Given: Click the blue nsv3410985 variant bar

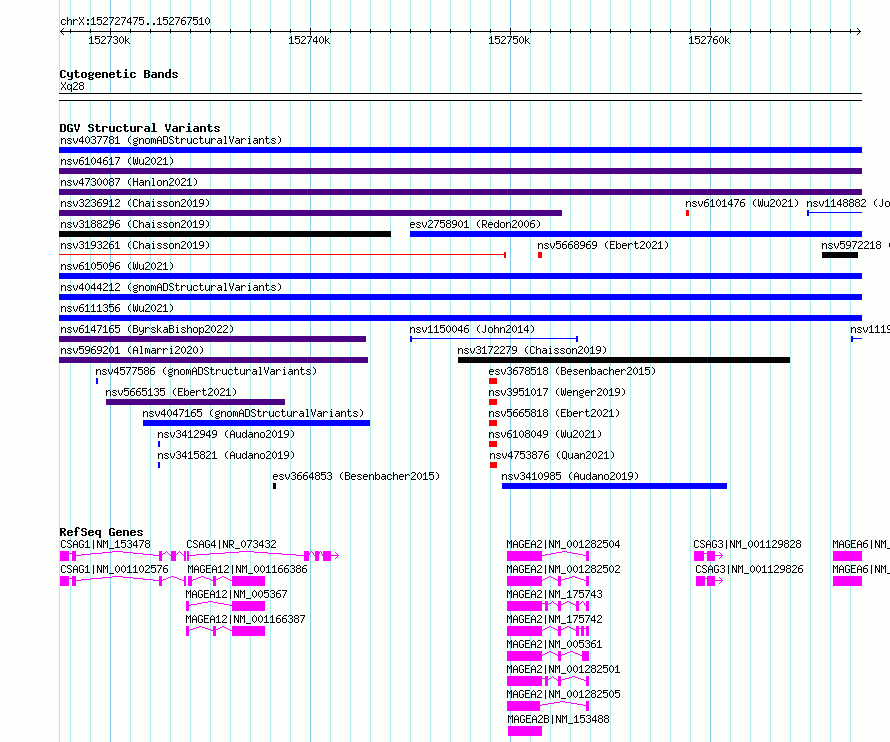Looking at the screenshot, I should [614, 486].
